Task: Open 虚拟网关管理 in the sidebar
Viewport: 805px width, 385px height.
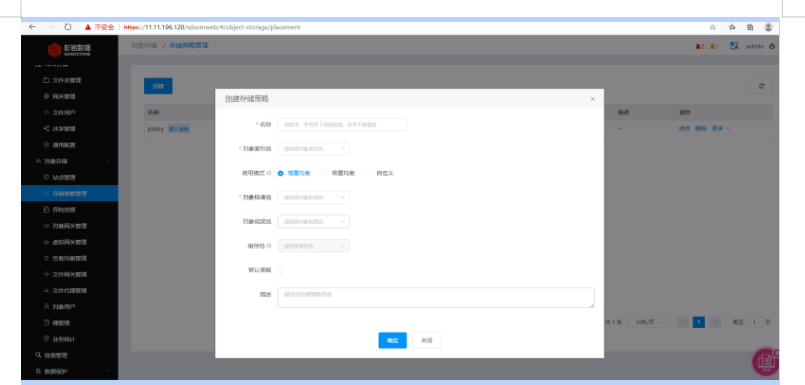Action: 65,242
